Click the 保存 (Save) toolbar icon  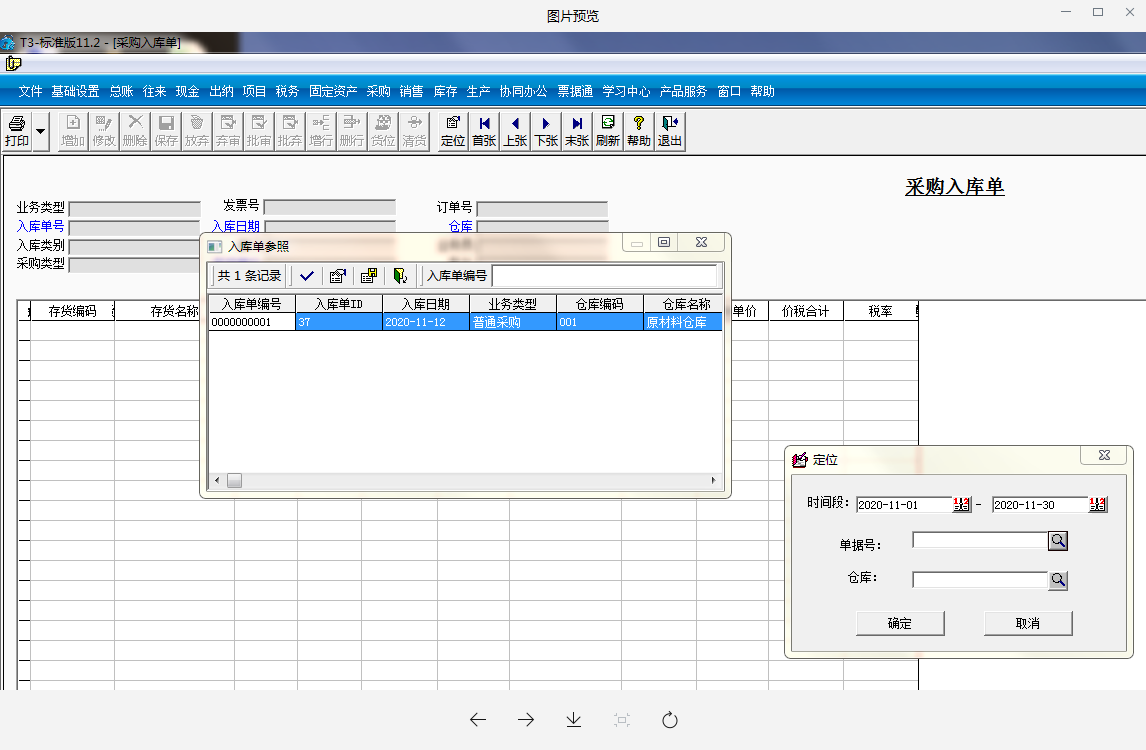(166, 132)
